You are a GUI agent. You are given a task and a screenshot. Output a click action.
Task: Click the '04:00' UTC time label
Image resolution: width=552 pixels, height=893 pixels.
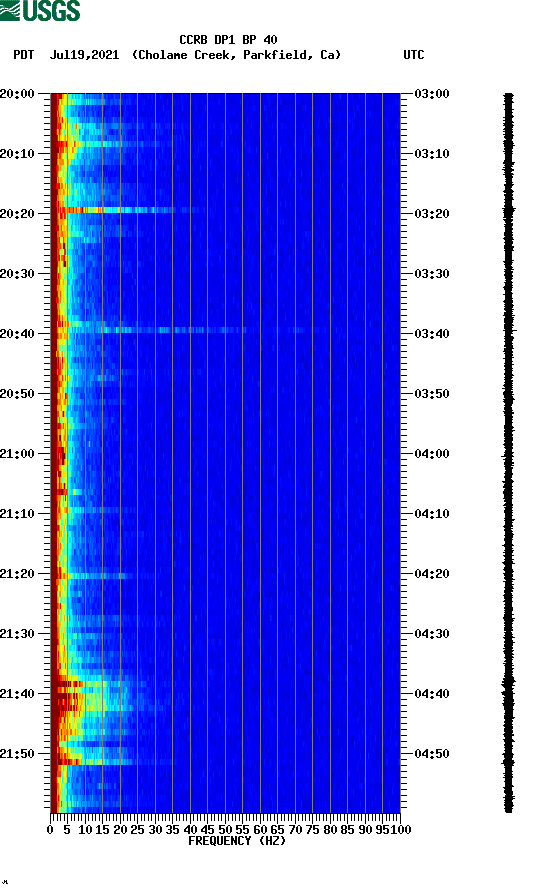coord(432,453)
